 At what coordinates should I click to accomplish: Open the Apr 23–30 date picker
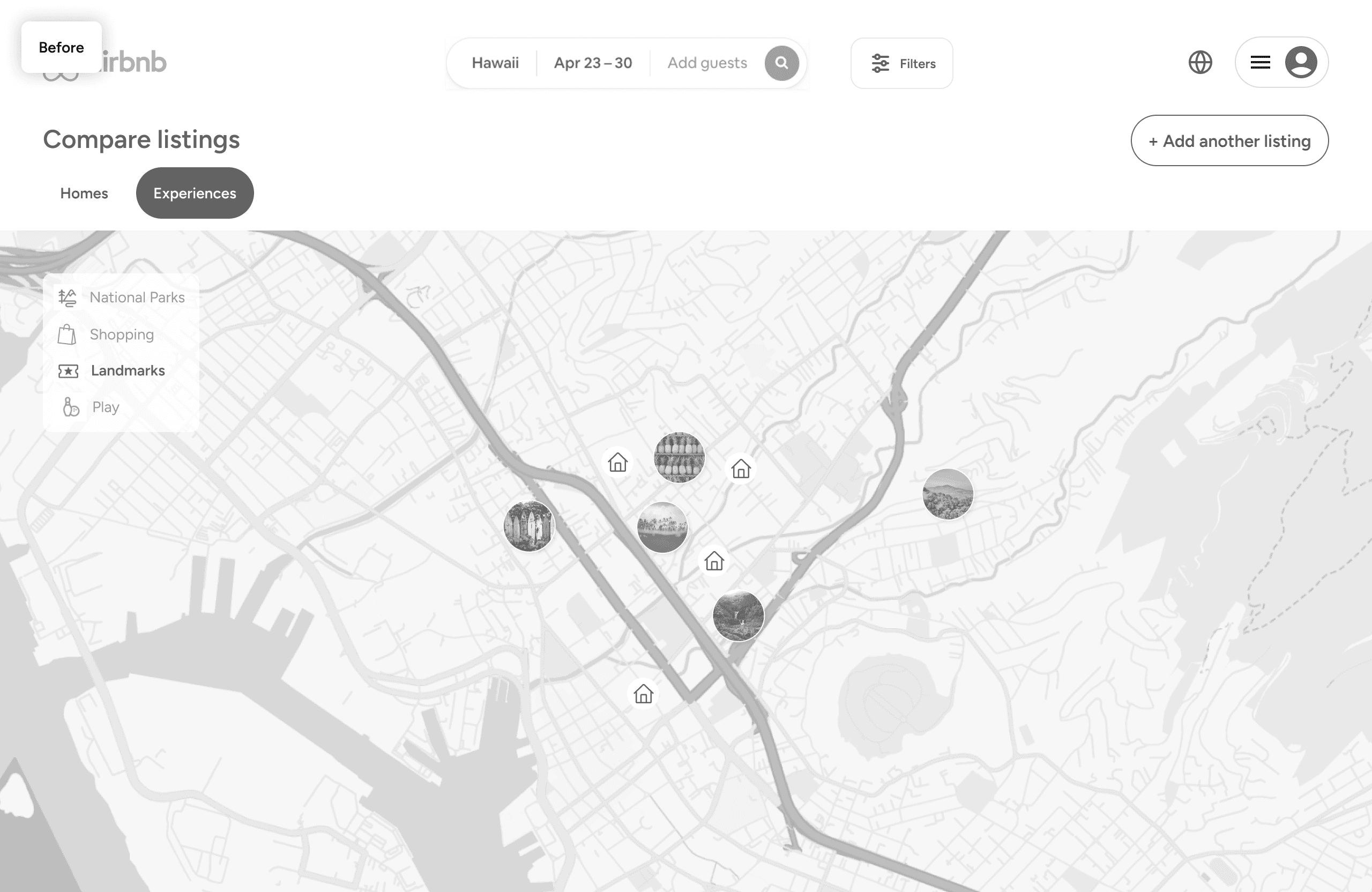(593, 63)
